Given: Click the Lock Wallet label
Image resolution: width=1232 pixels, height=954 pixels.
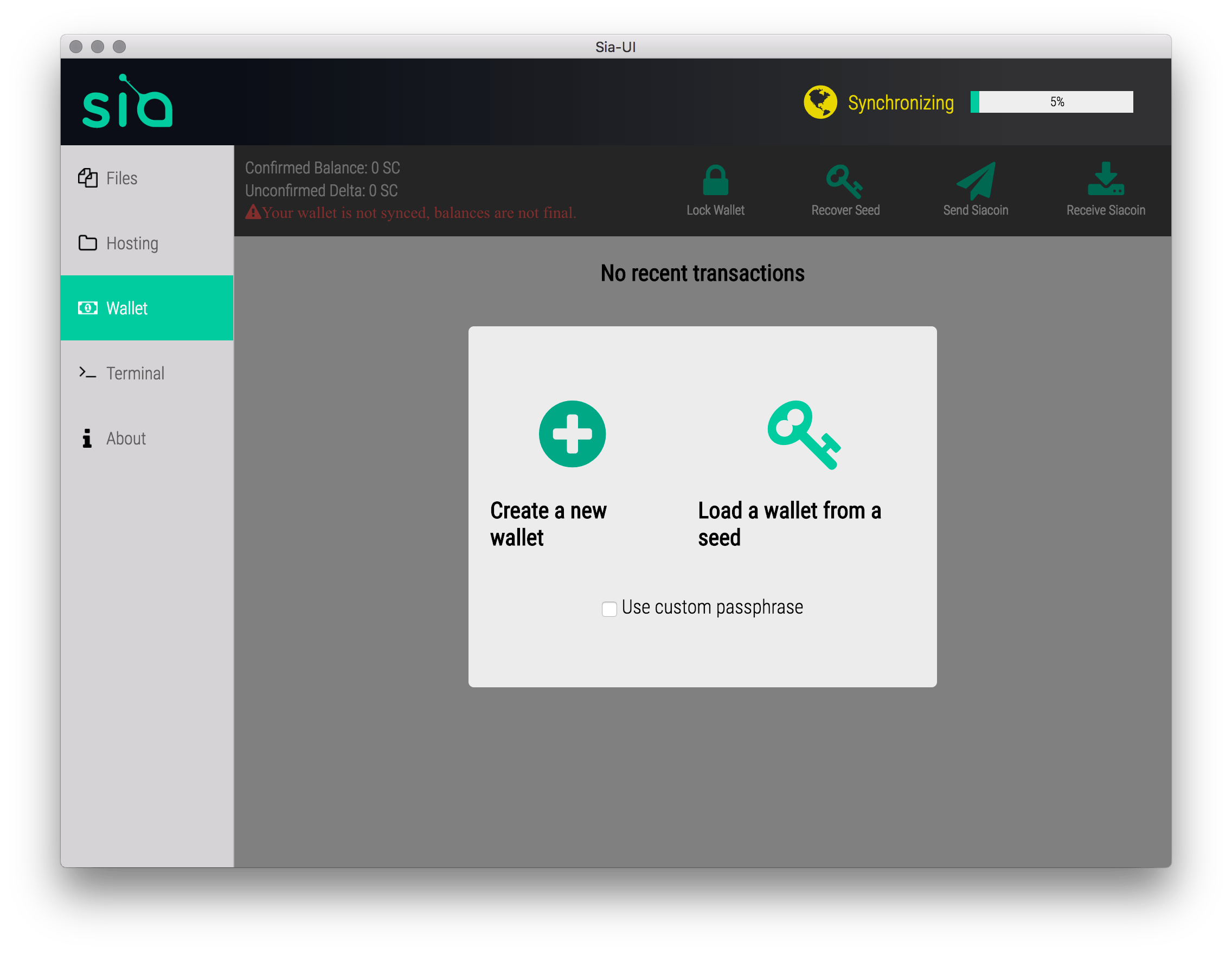Looking at the screenshot, I should [715, 210].
